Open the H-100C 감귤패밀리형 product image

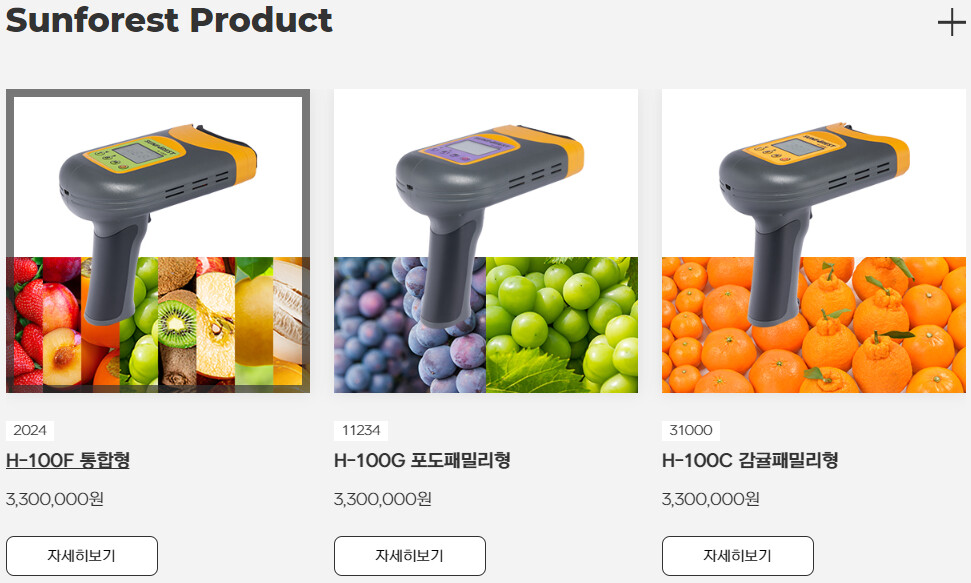814,241
